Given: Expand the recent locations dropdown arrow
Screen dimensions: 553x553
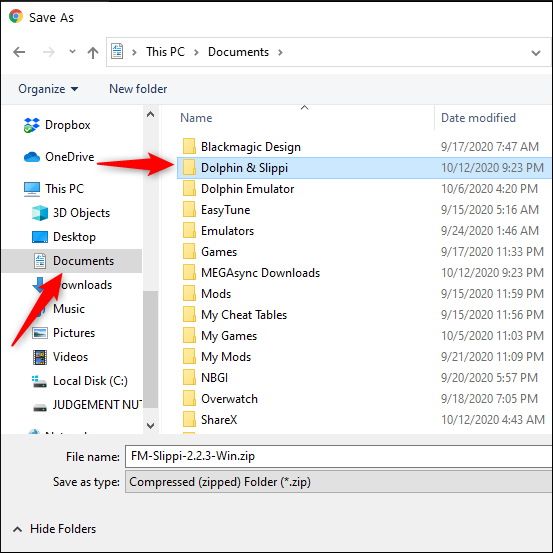Looking at the screenshot, I should [72, 52].
